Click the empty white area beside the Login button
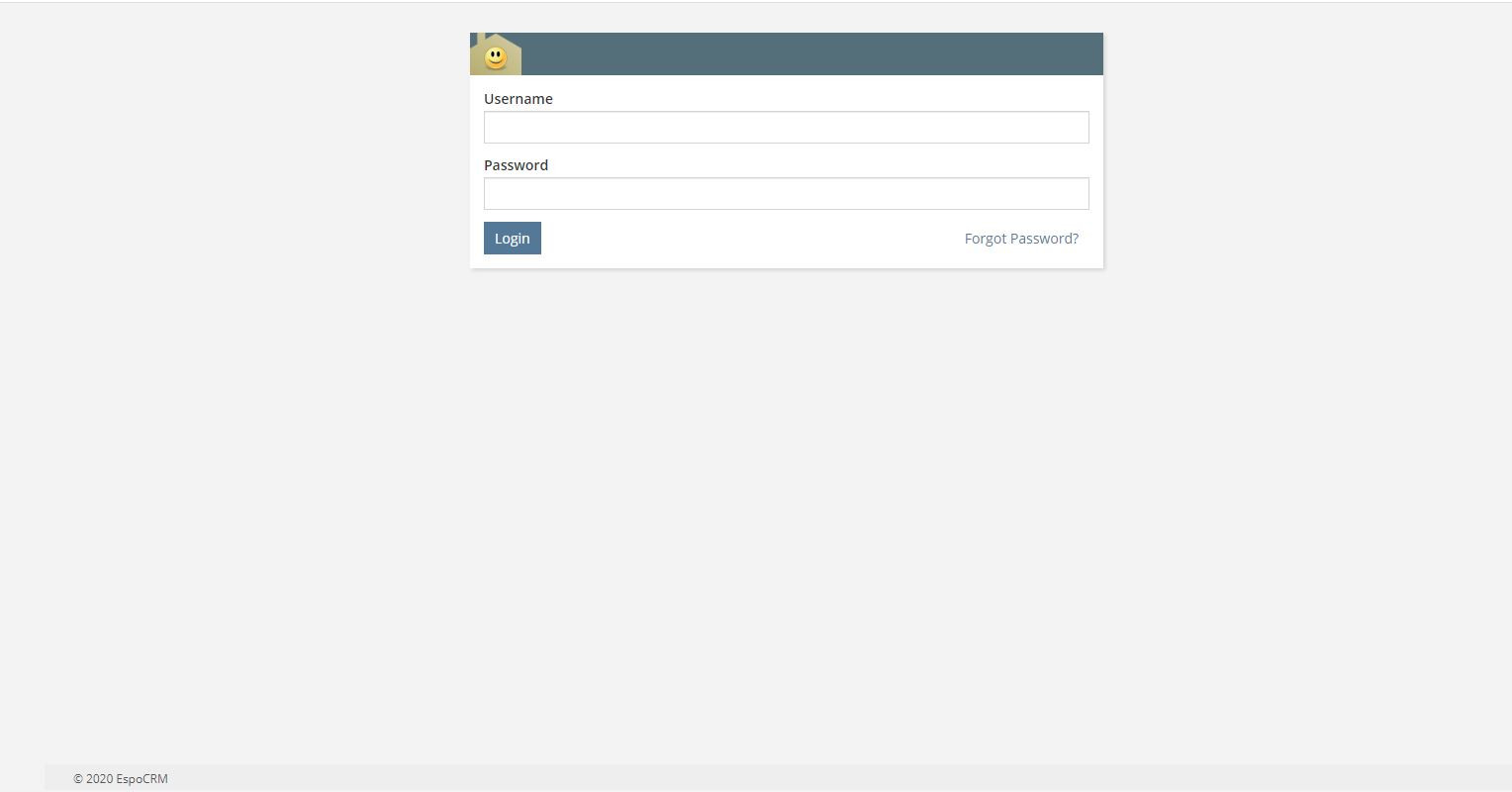The height and width of the screenshot is (792, 1512). [x=752, y=239]
